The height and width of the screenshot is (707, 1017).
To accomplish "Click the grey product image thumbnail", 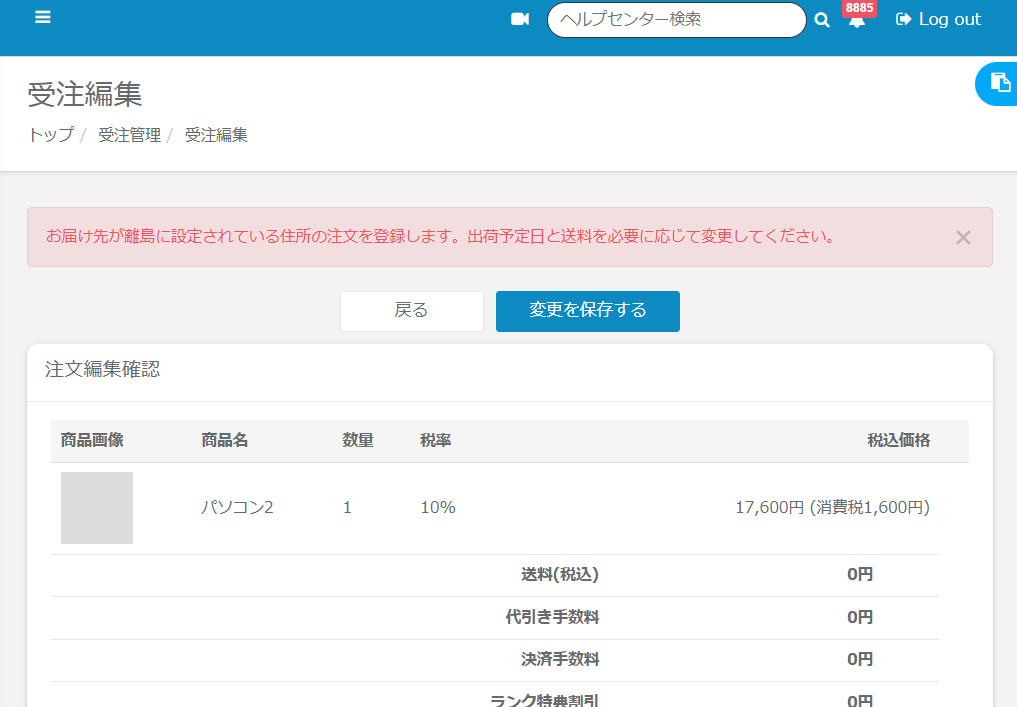I will 97,508.
